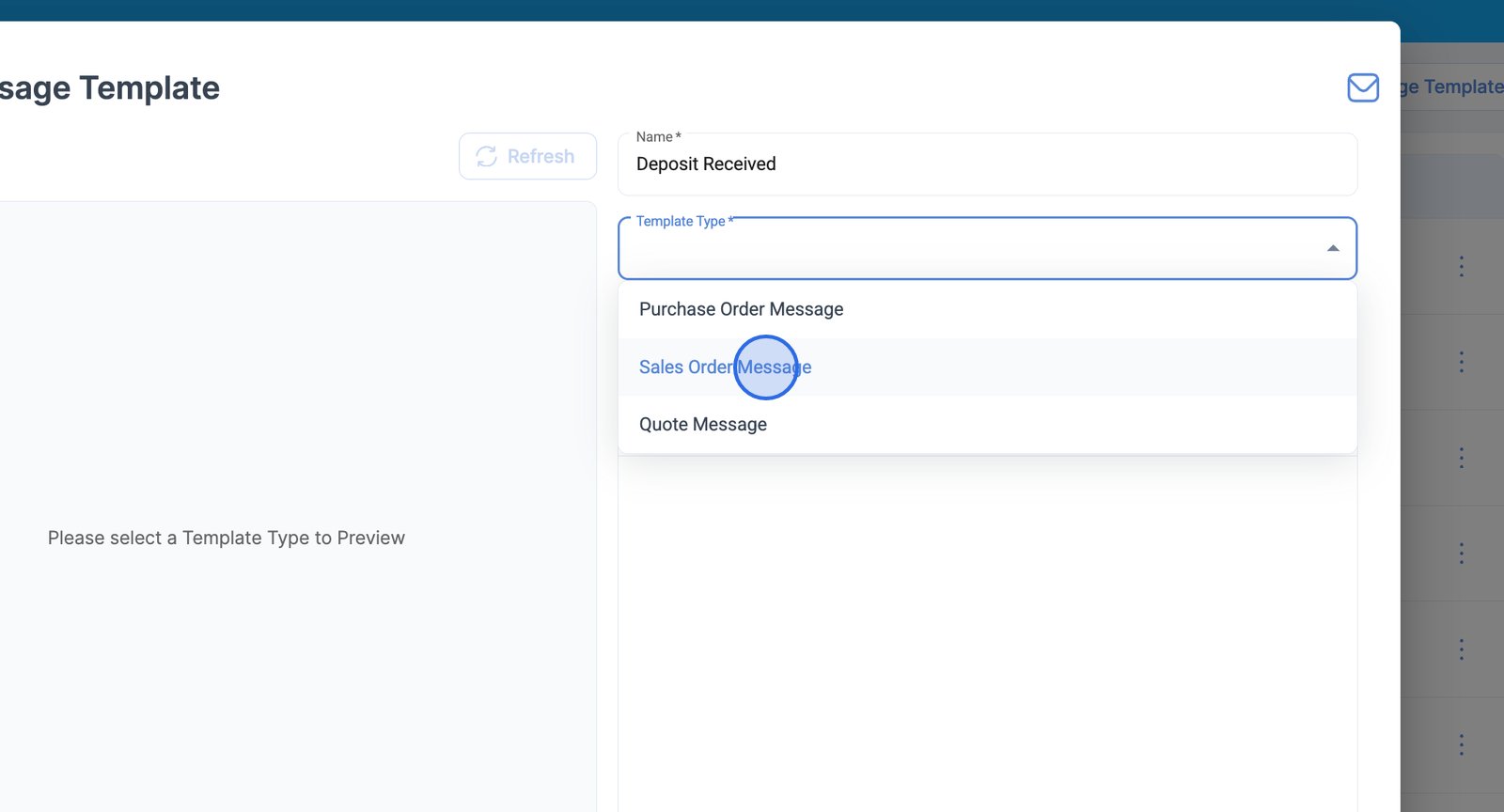Open the third row's three-dot menu
Viewport: 1504px width, 812px height.
point(1461,458)
